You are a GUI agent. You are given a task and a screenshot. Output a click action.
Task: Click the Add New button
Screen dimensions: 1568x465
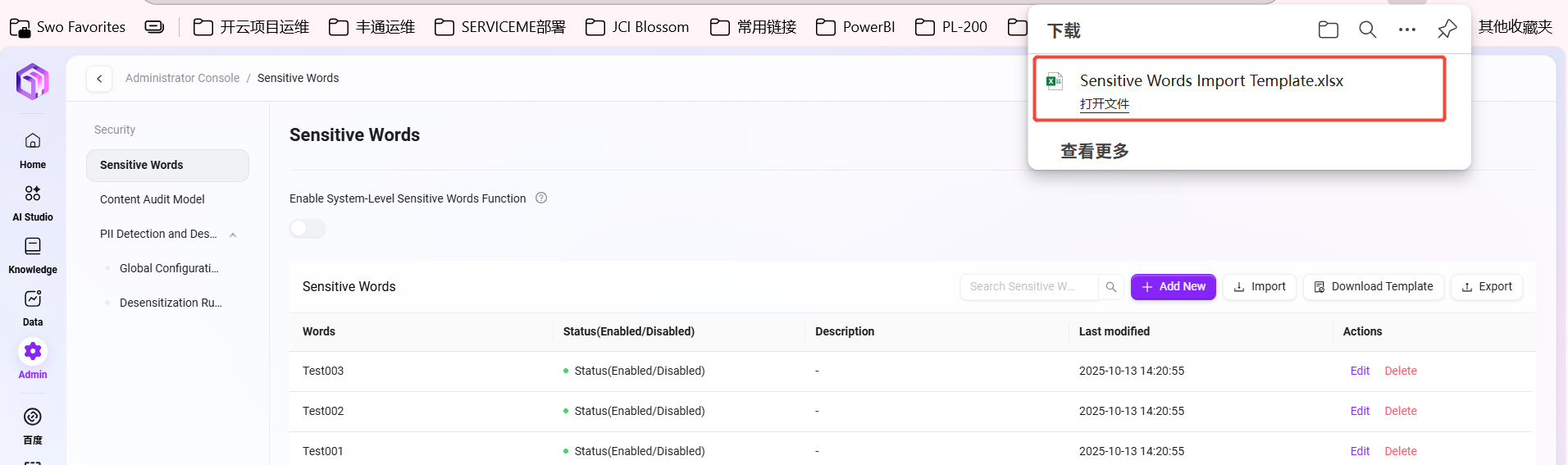1173,287
